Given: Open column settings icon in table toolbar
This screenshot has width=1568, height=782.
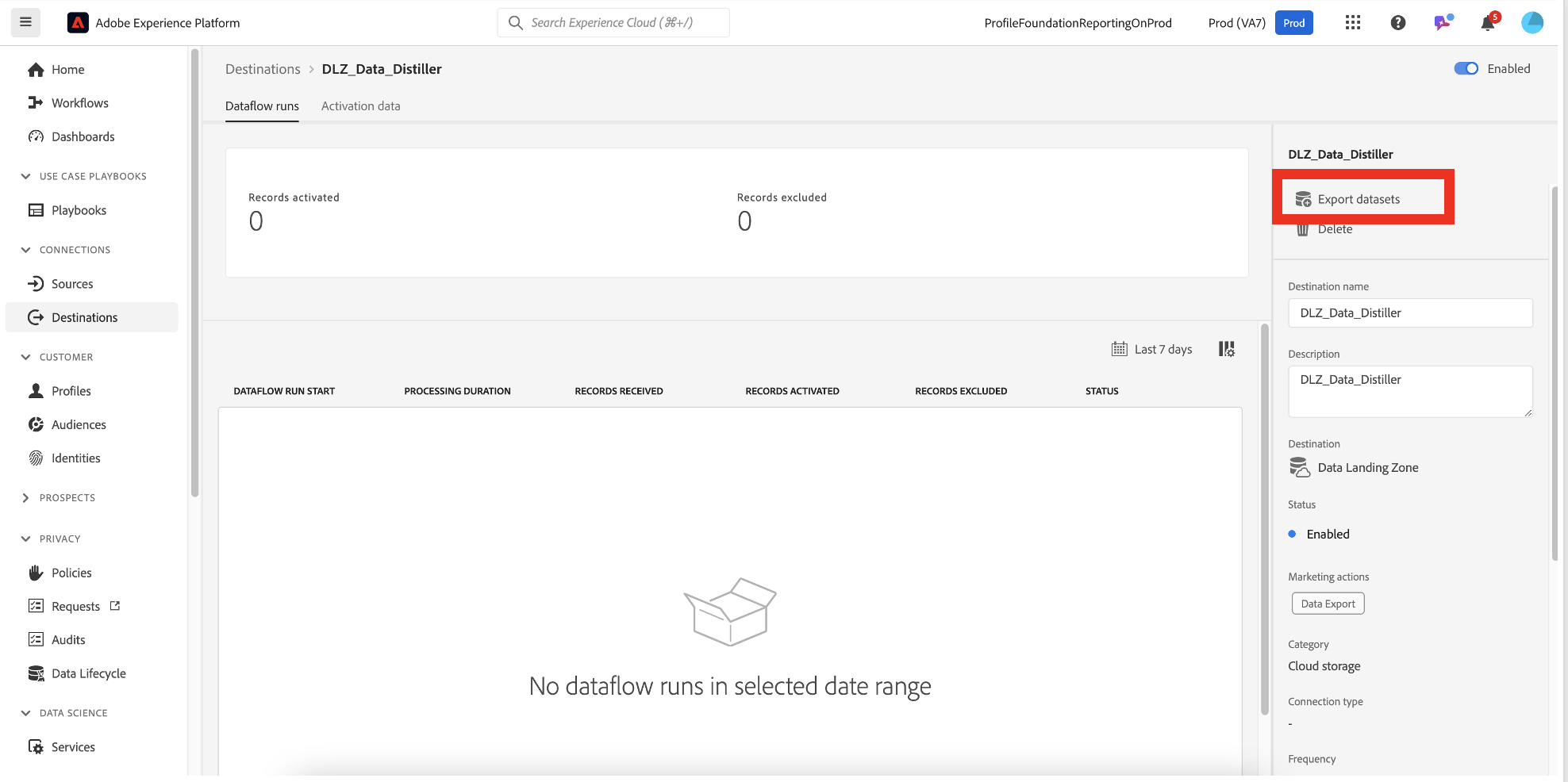Looking at the screenshot, I should (1227, 349).
